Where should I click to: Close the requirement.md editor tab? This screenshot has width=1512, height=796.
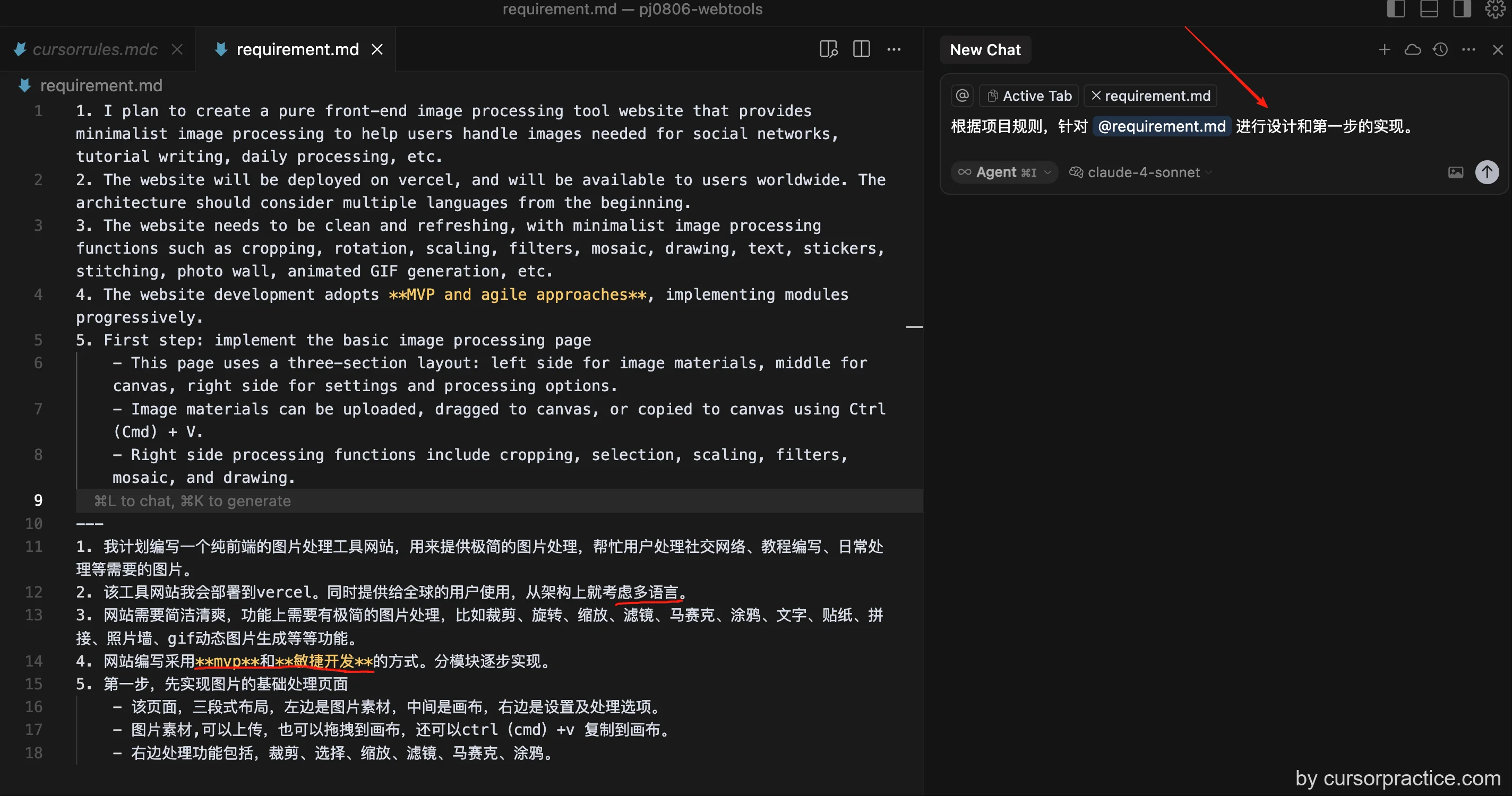[377, 49]
